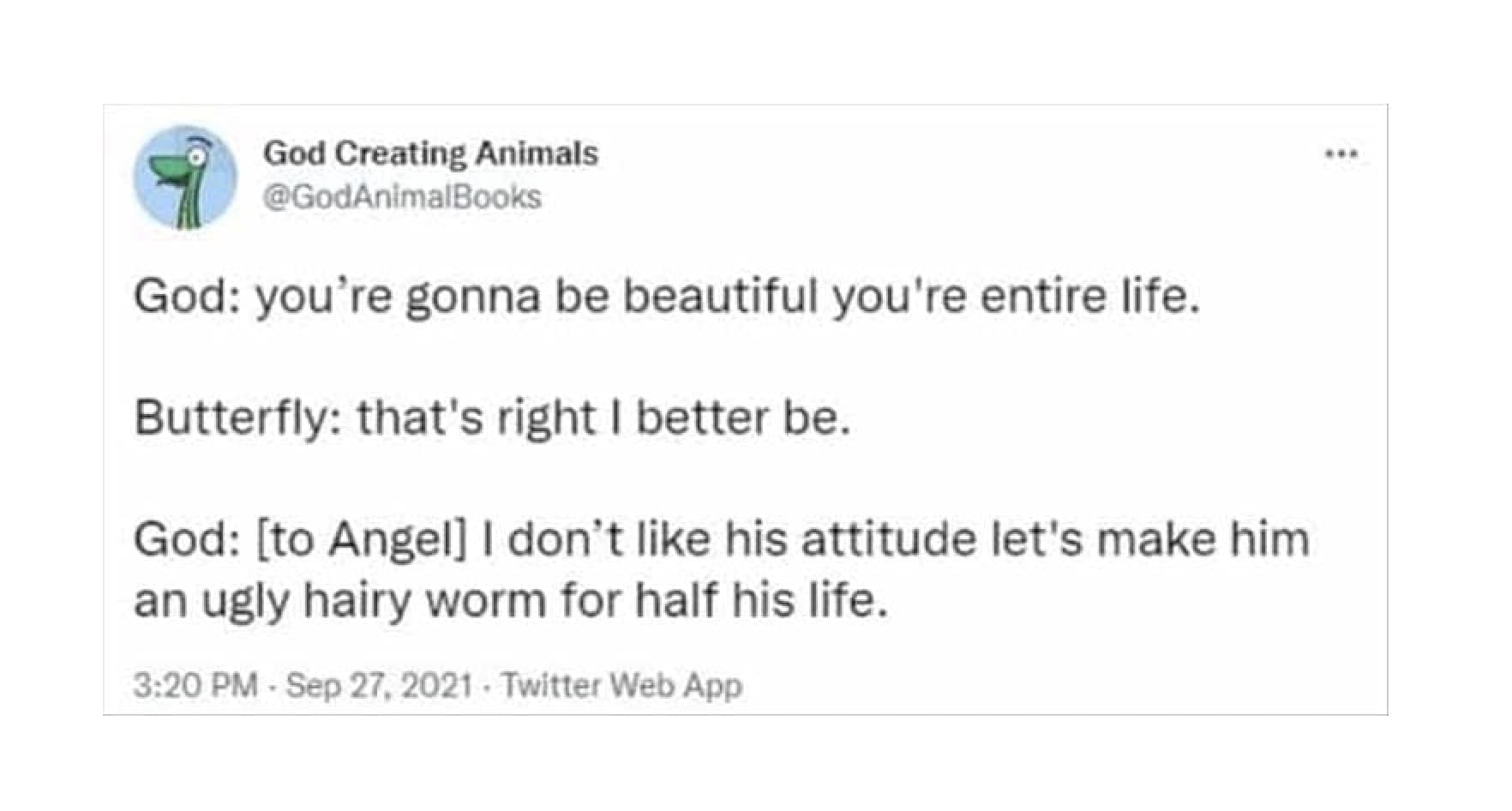This screenshot has width=1512, height=811.
Task: Click the word "gonna" in the first line
Action: point(472,297)
